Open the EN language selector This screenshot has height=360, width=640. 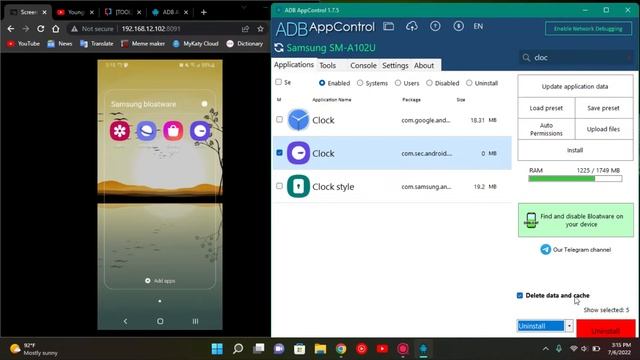[478, 27]
